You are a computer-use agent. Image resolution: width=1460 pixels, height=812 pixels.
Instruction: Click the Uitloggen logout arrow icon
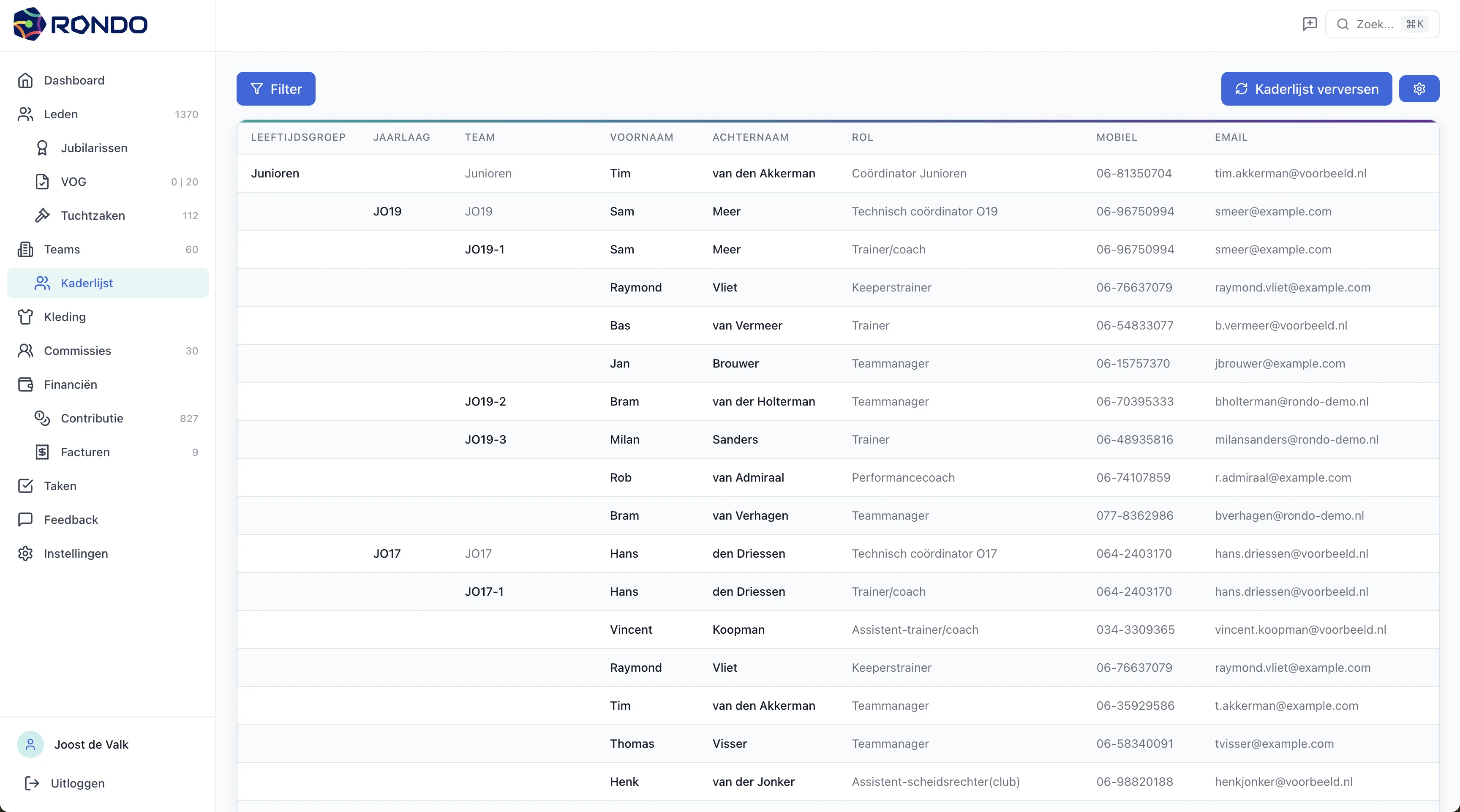coord(32,783)
